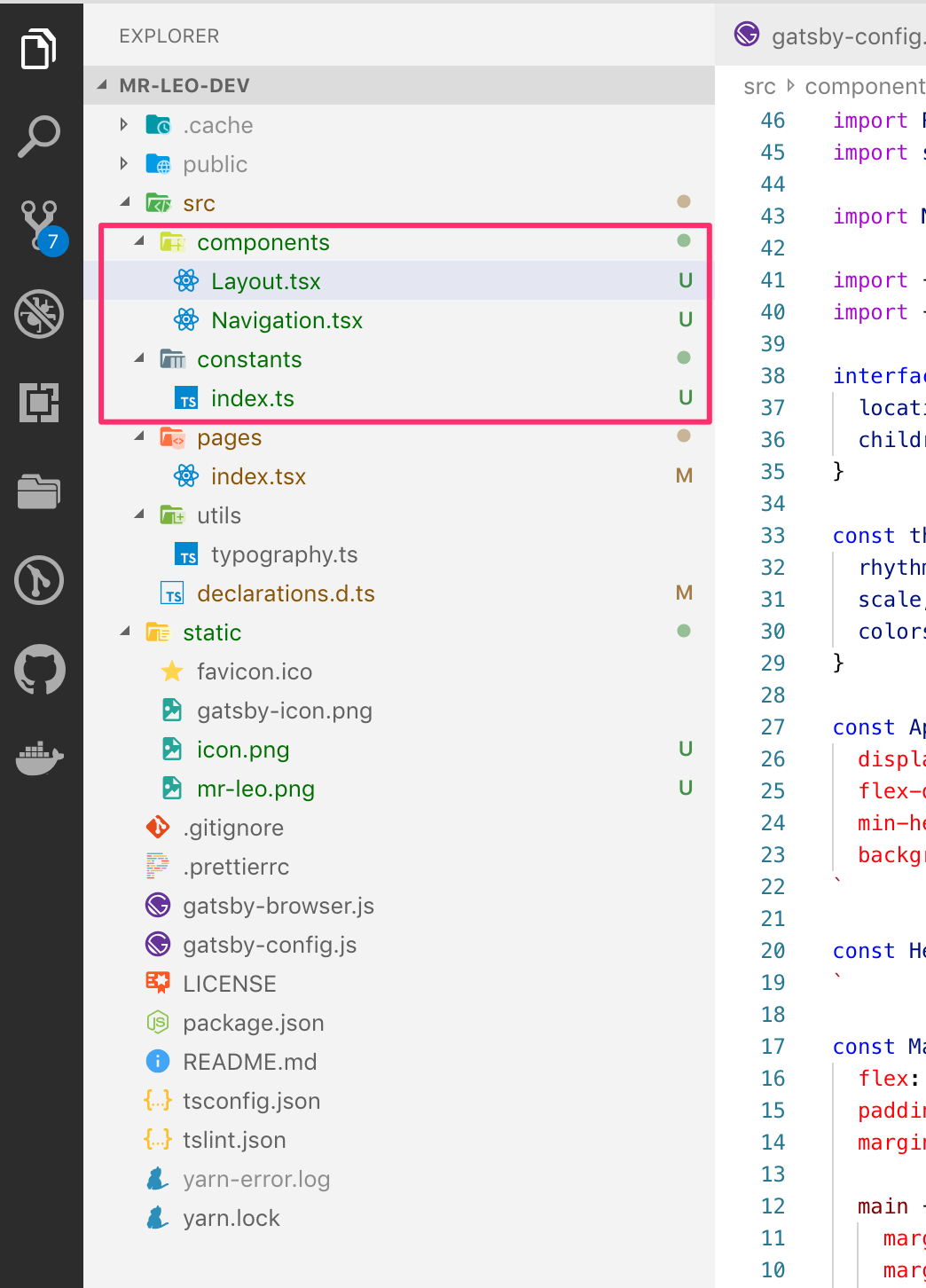Click the info icon beside README.md

(158, 1062)
